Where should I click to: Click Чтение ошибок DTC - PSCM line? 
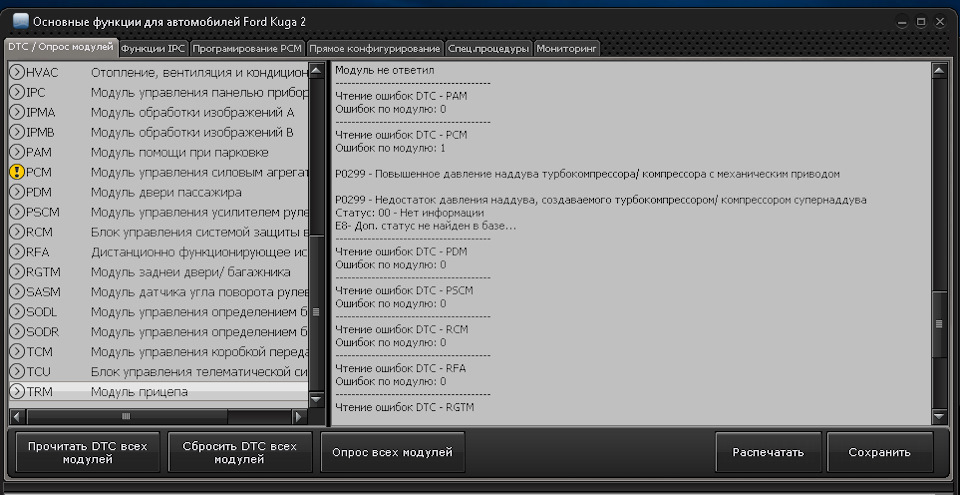click(404, 290)
